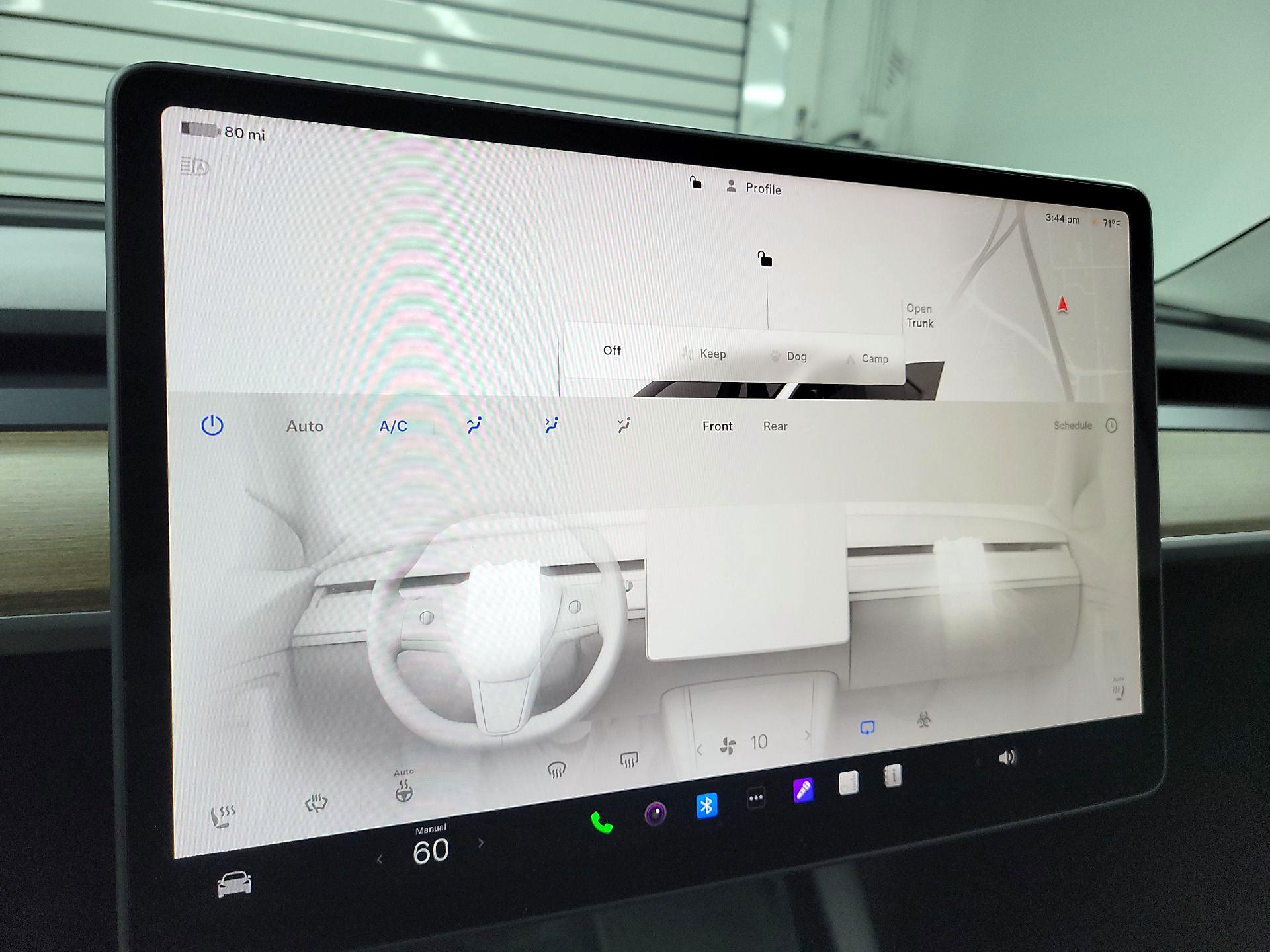The height and width of the screenshot is (952, 1270).
Task: Open the three-dots all apps launcher
Action: click(756, 798)
